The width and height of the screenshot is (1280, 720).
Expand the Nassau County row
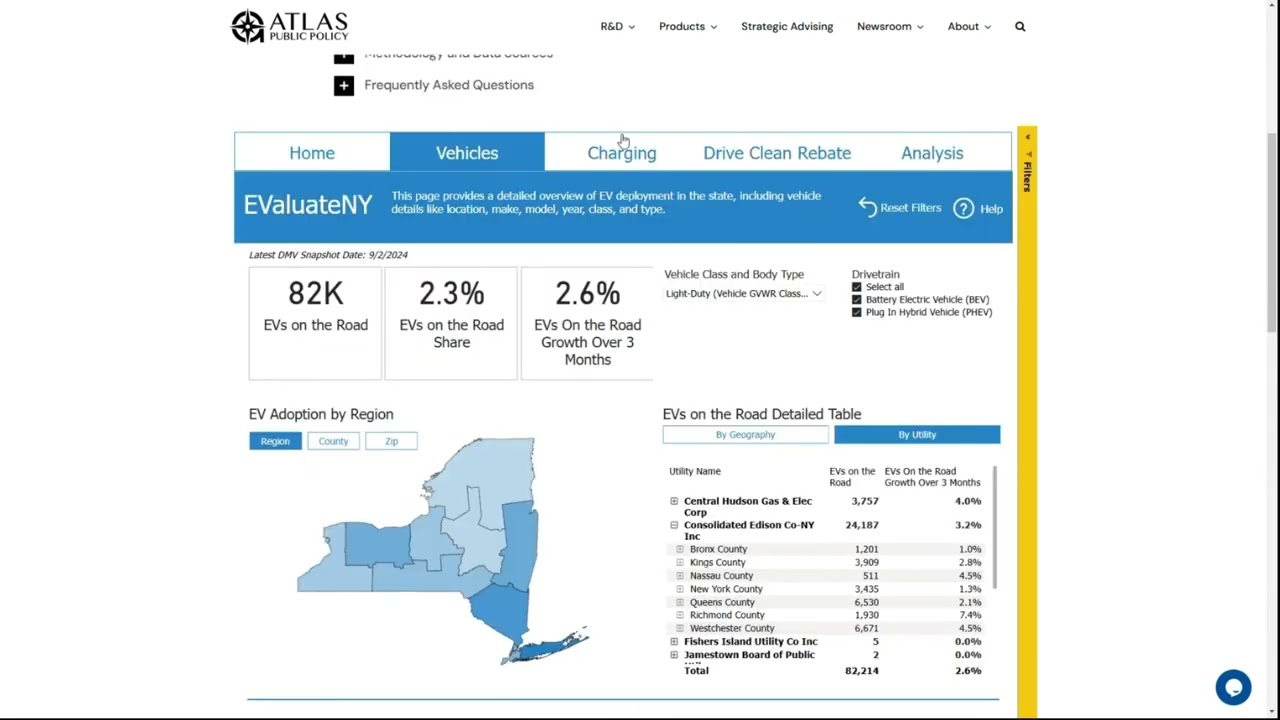point(680,575)
